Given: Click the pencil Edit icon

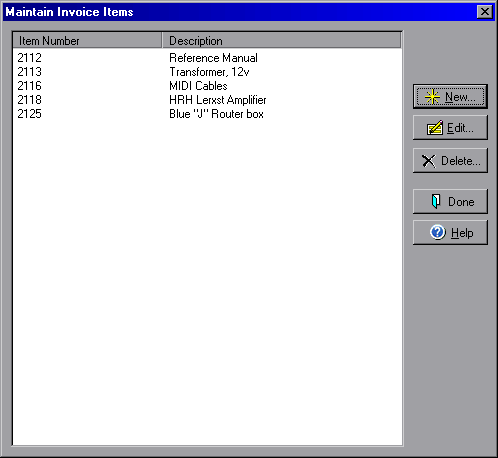Looking at the screenshot, I should 435,128.
